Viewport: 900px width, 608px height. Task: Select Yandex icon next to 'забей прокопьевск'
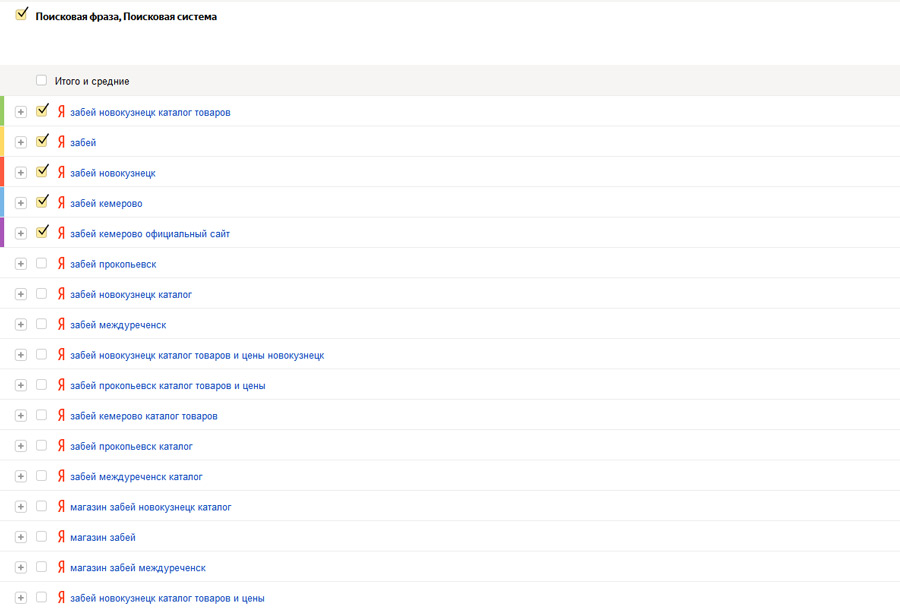(61, 264)
